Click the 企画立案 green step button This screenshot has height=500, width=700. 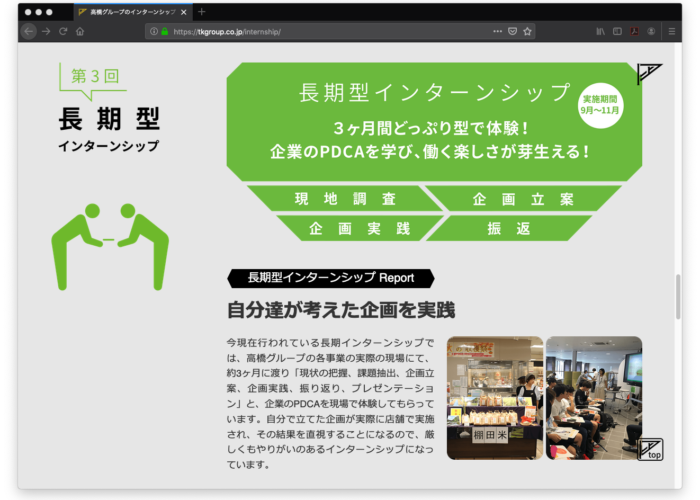pos(523,198)
